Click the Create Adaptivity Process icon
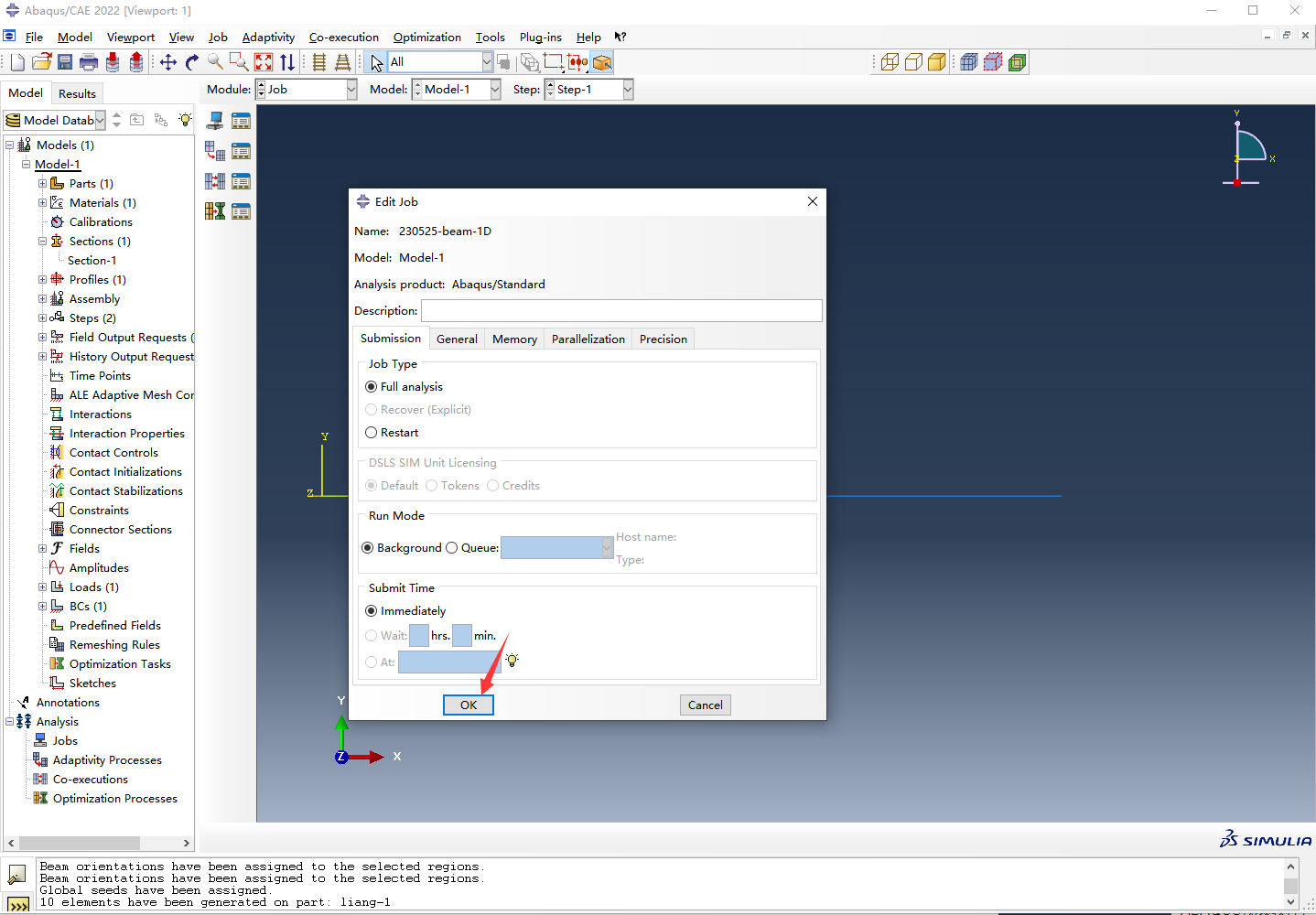Screen dimensions: 1316x915 pyautogui.click(x=215, y=151)
